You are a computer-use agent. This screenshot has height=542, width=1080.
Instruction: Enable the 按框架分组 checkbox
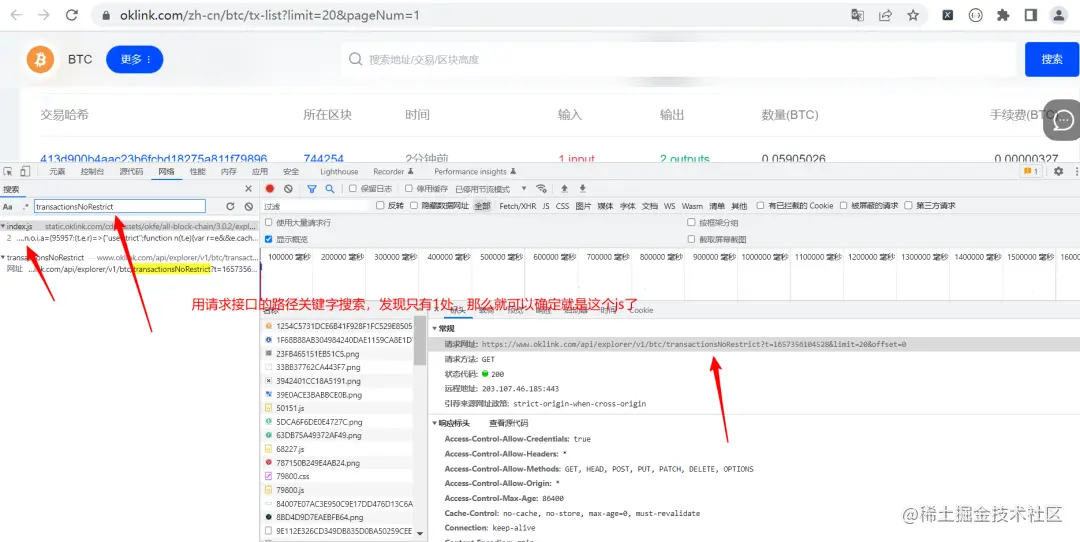coord(692,222)
